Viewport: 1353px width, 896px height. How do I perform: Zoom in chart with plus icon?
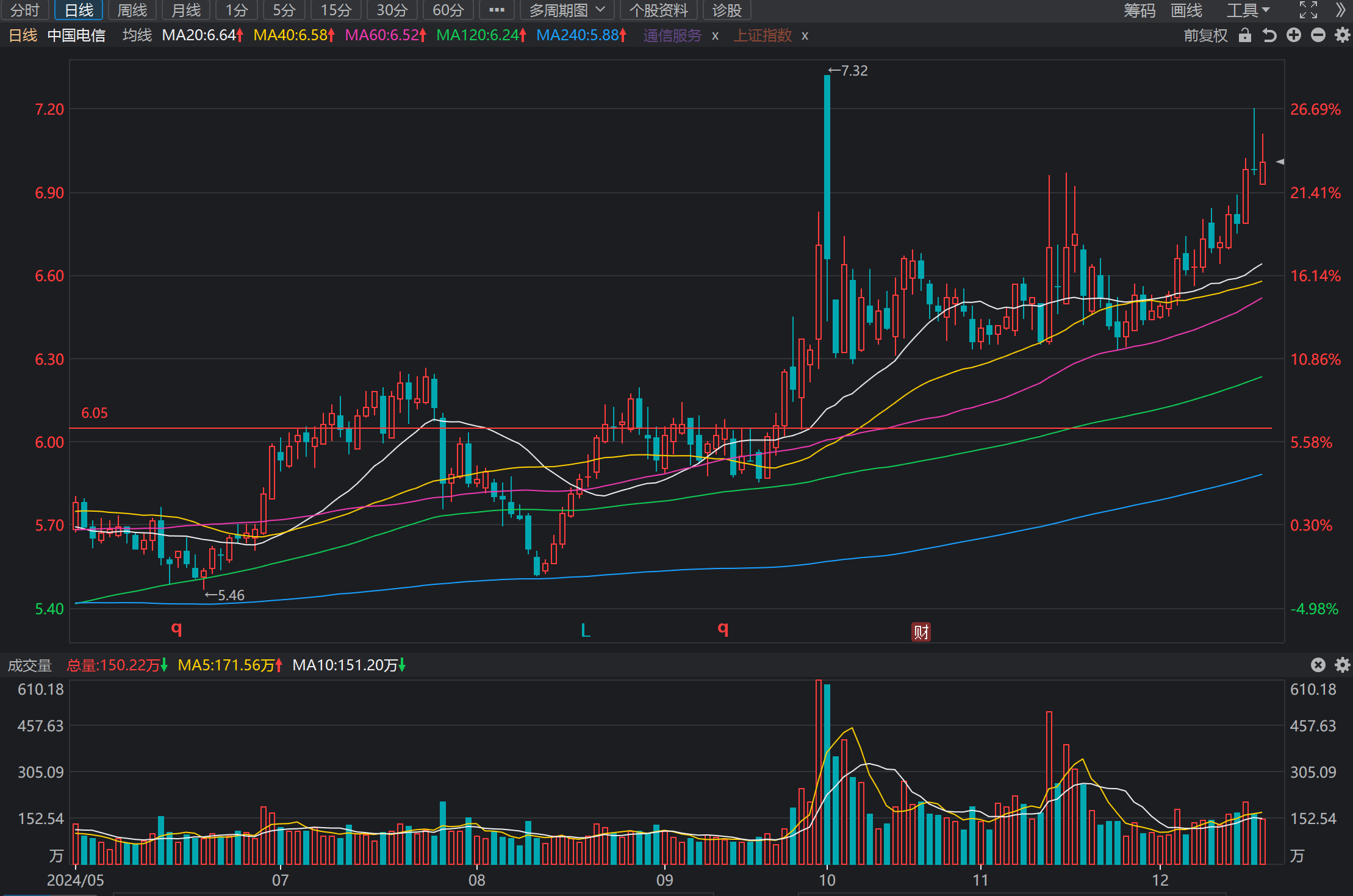[1294, 35]
